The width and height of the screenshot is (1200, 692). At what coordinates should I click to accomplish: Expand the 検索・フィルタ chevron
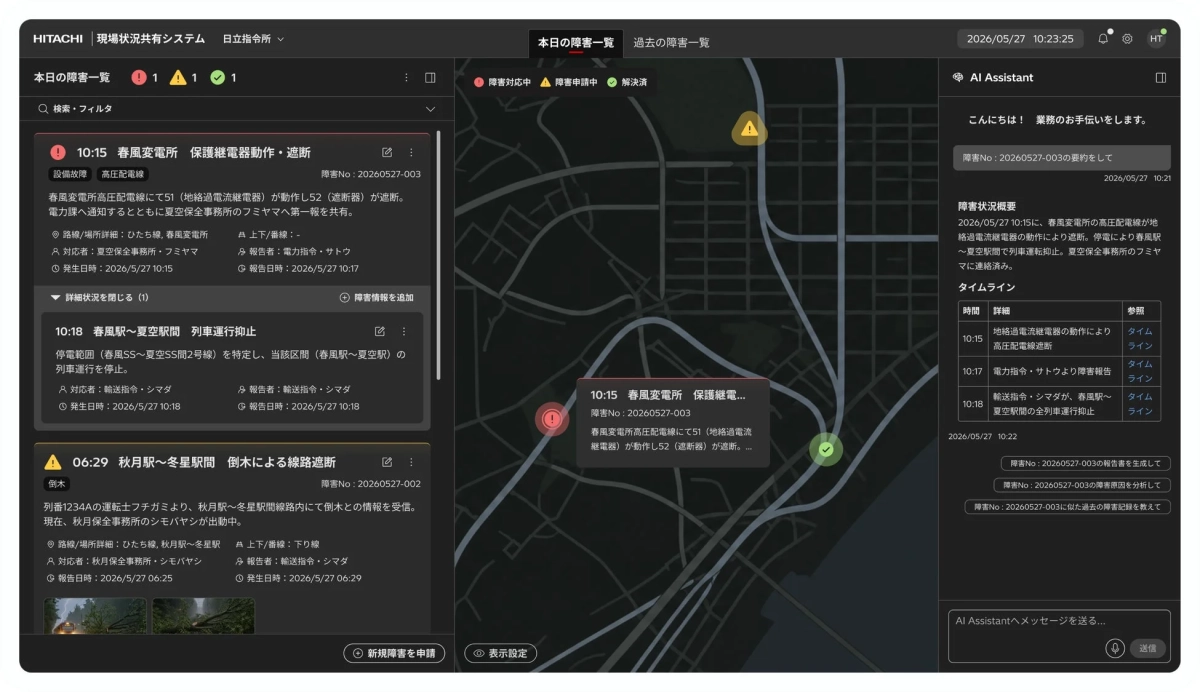pos(431,108)
